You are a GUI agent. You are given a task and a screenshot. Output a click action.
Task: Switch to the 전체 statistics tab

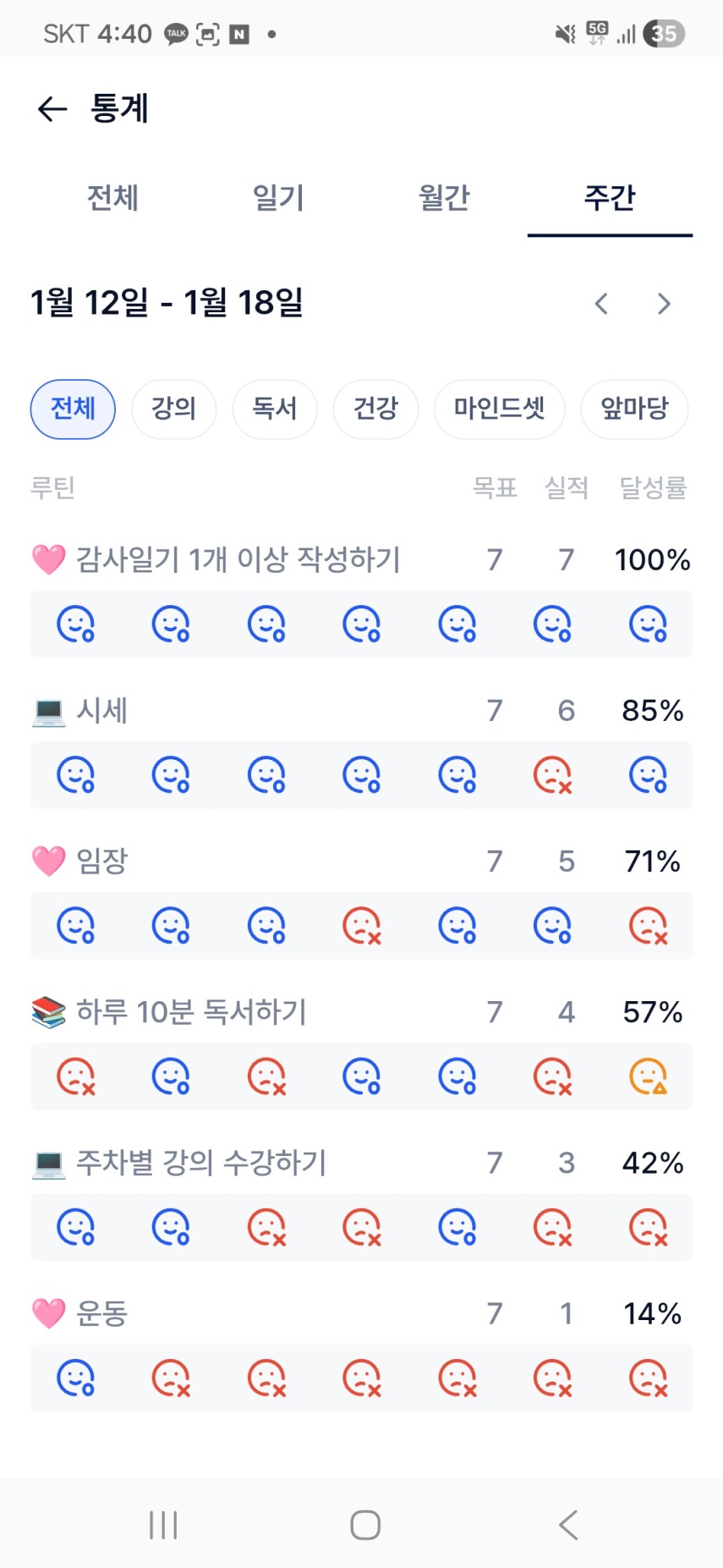112,198
